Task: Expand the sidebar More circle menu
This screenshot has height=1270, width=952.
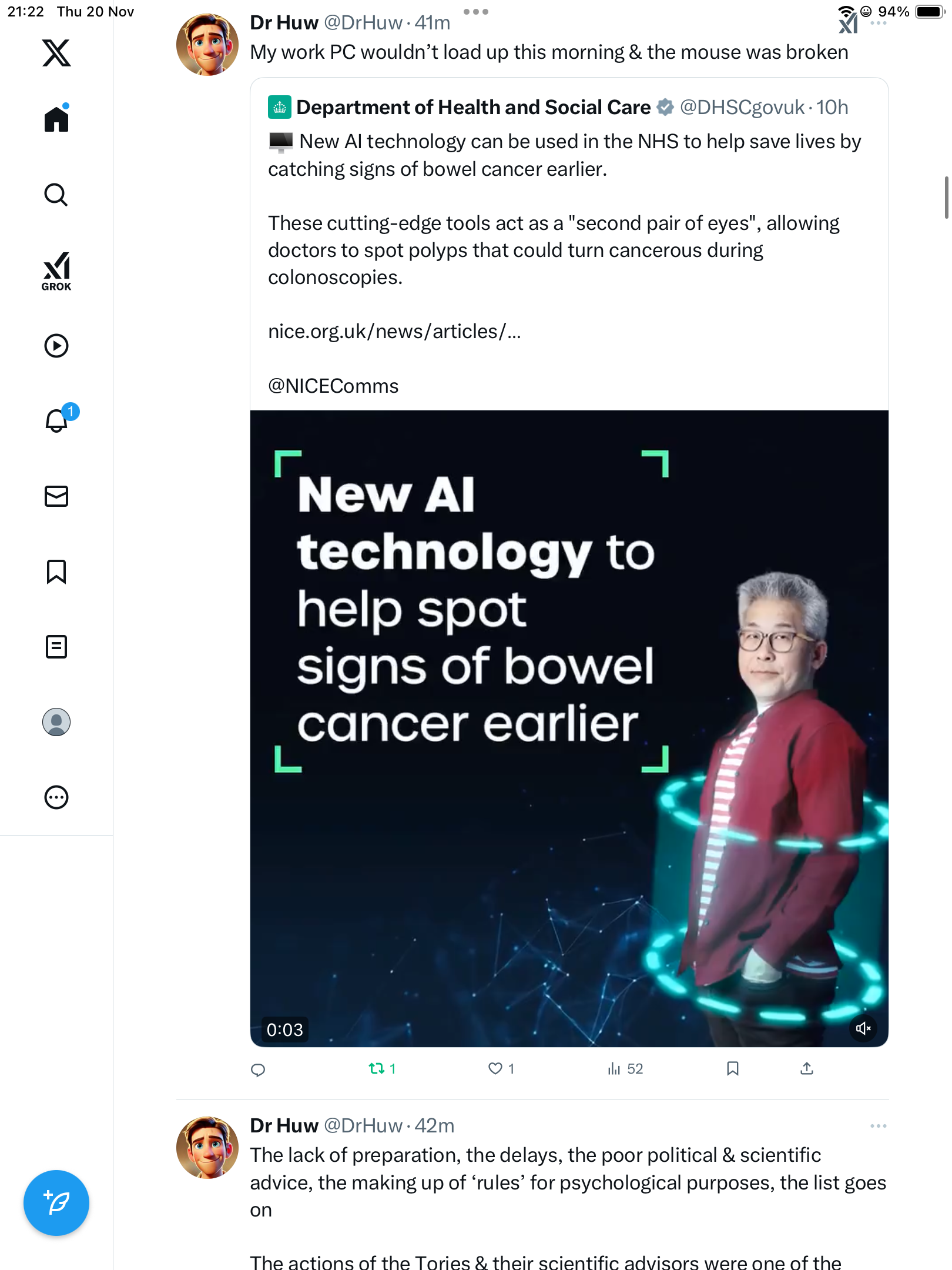Action: 56,797
